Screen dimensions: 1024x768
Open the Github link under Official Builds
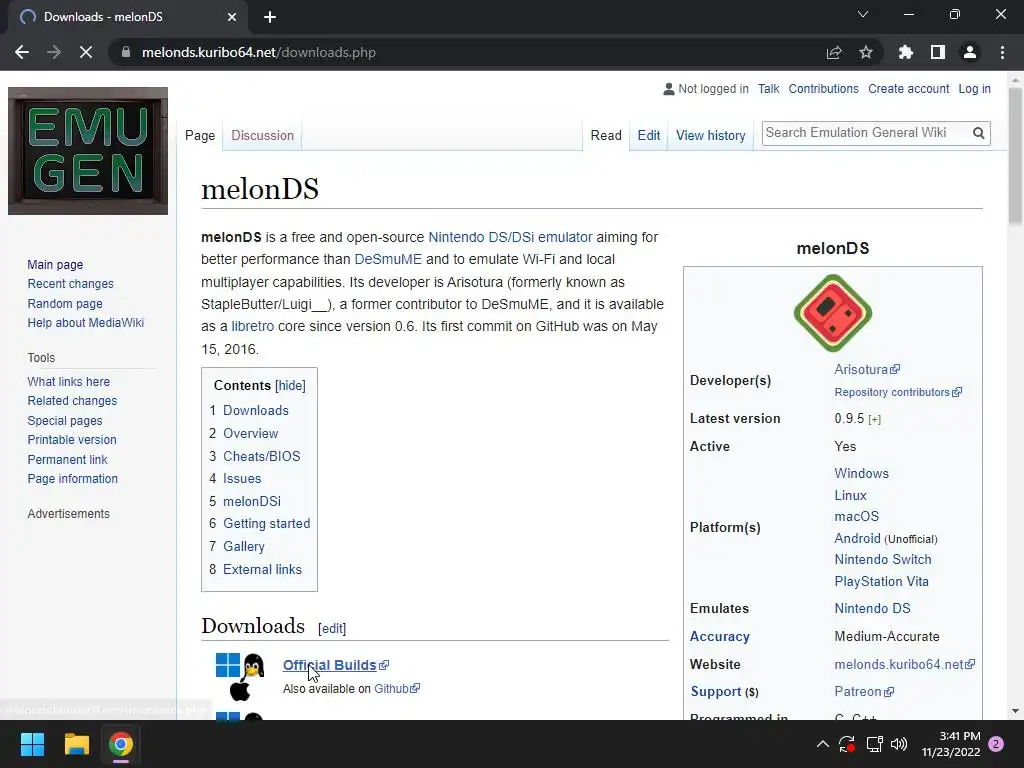(x=396, y=688)
